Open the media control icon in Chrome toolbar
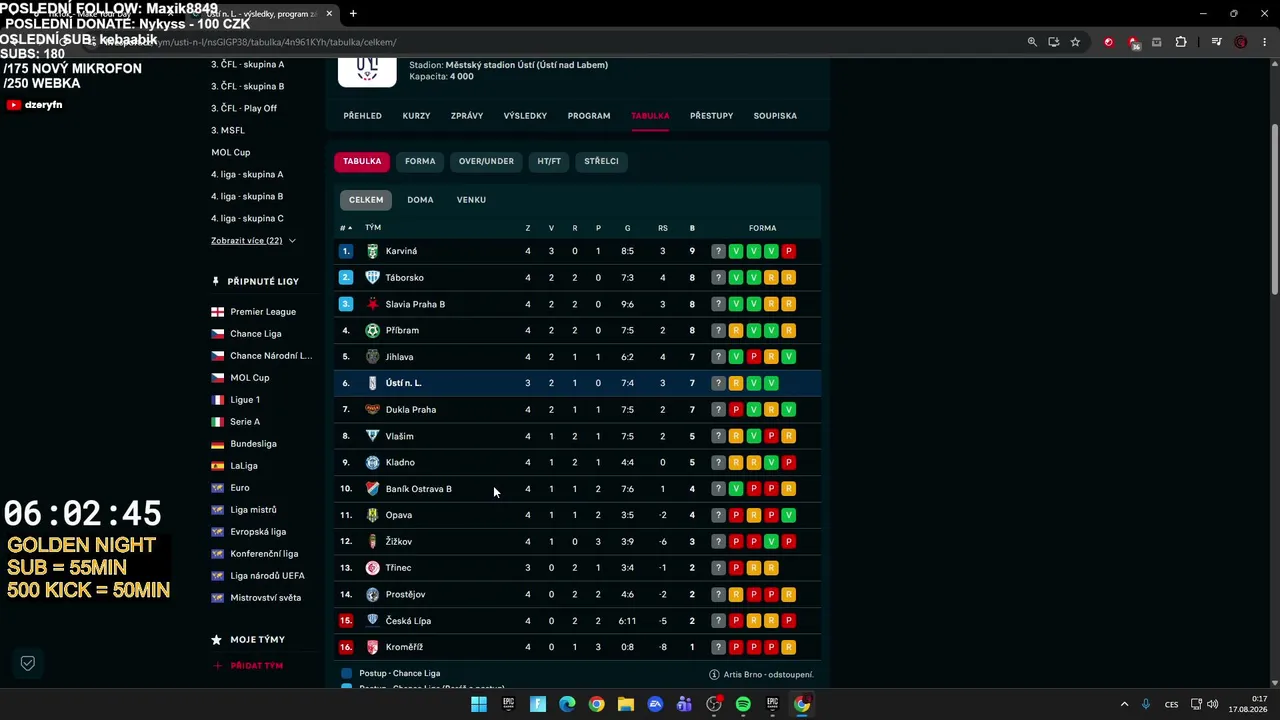 1216,42
